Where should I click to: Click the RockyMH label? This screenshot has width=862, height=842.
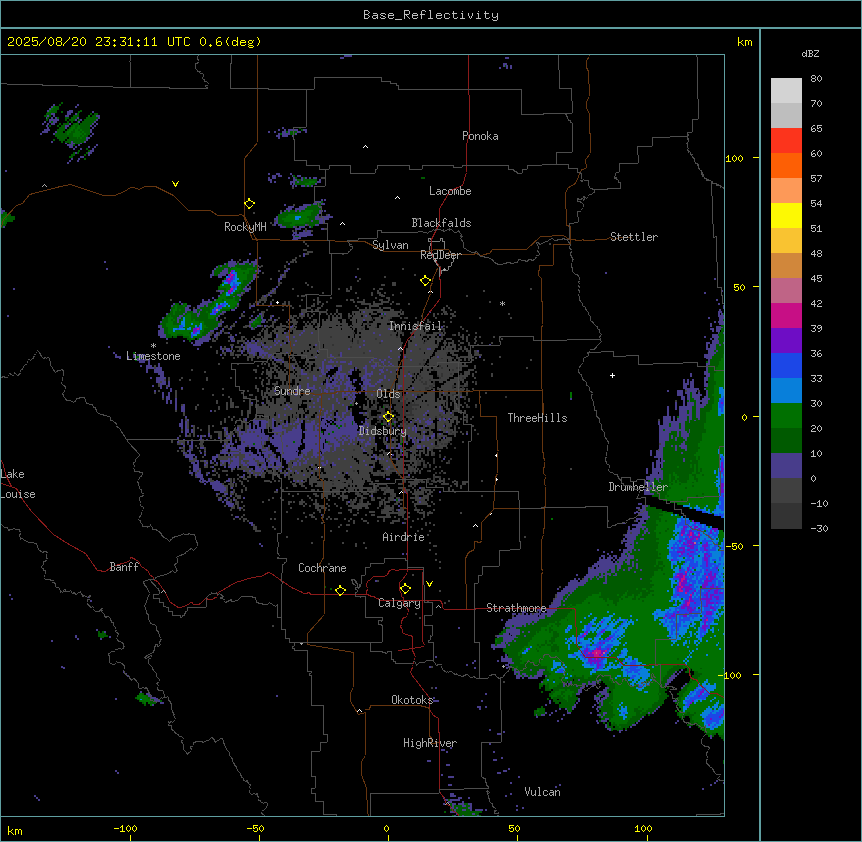click(x=245, y=227)
